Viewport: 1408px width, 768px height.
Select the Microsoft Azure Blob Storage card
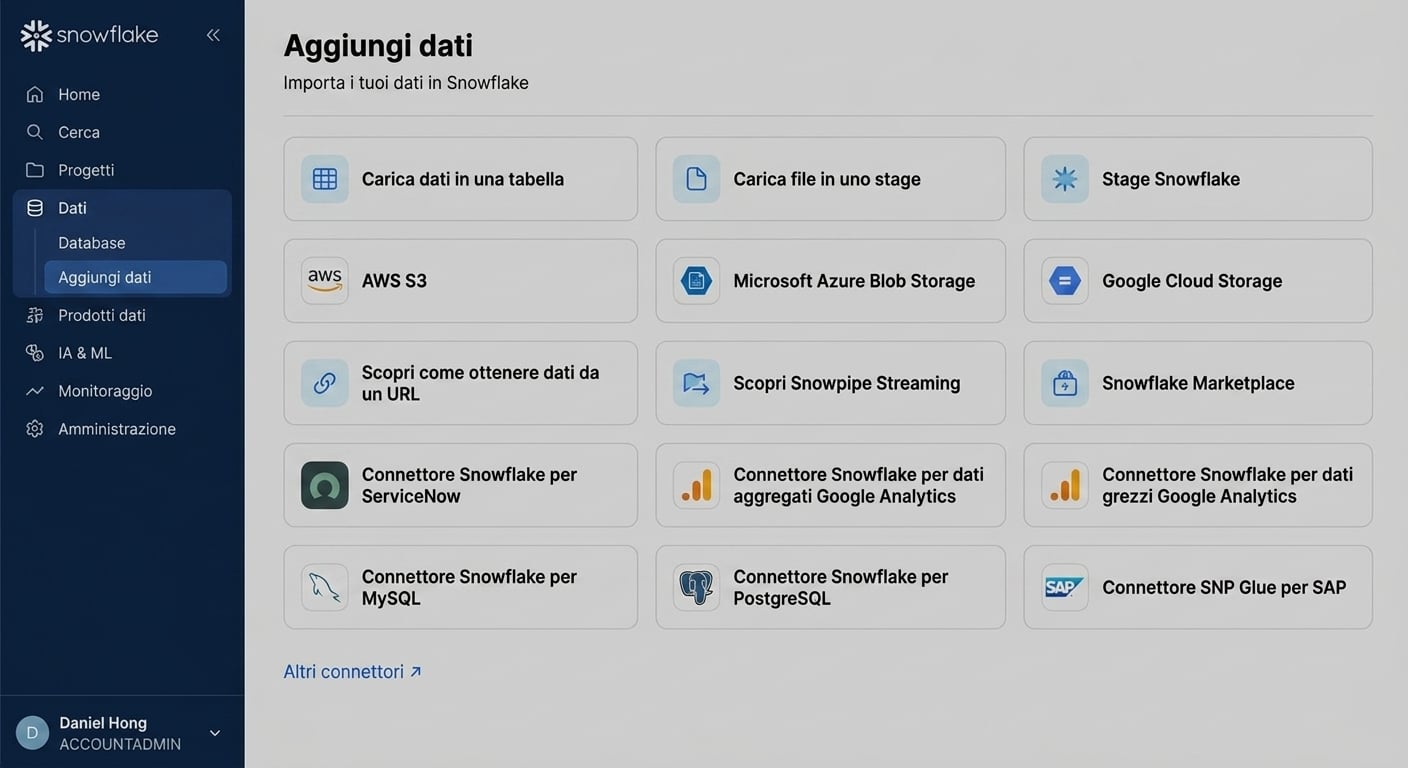coord(830,281)
